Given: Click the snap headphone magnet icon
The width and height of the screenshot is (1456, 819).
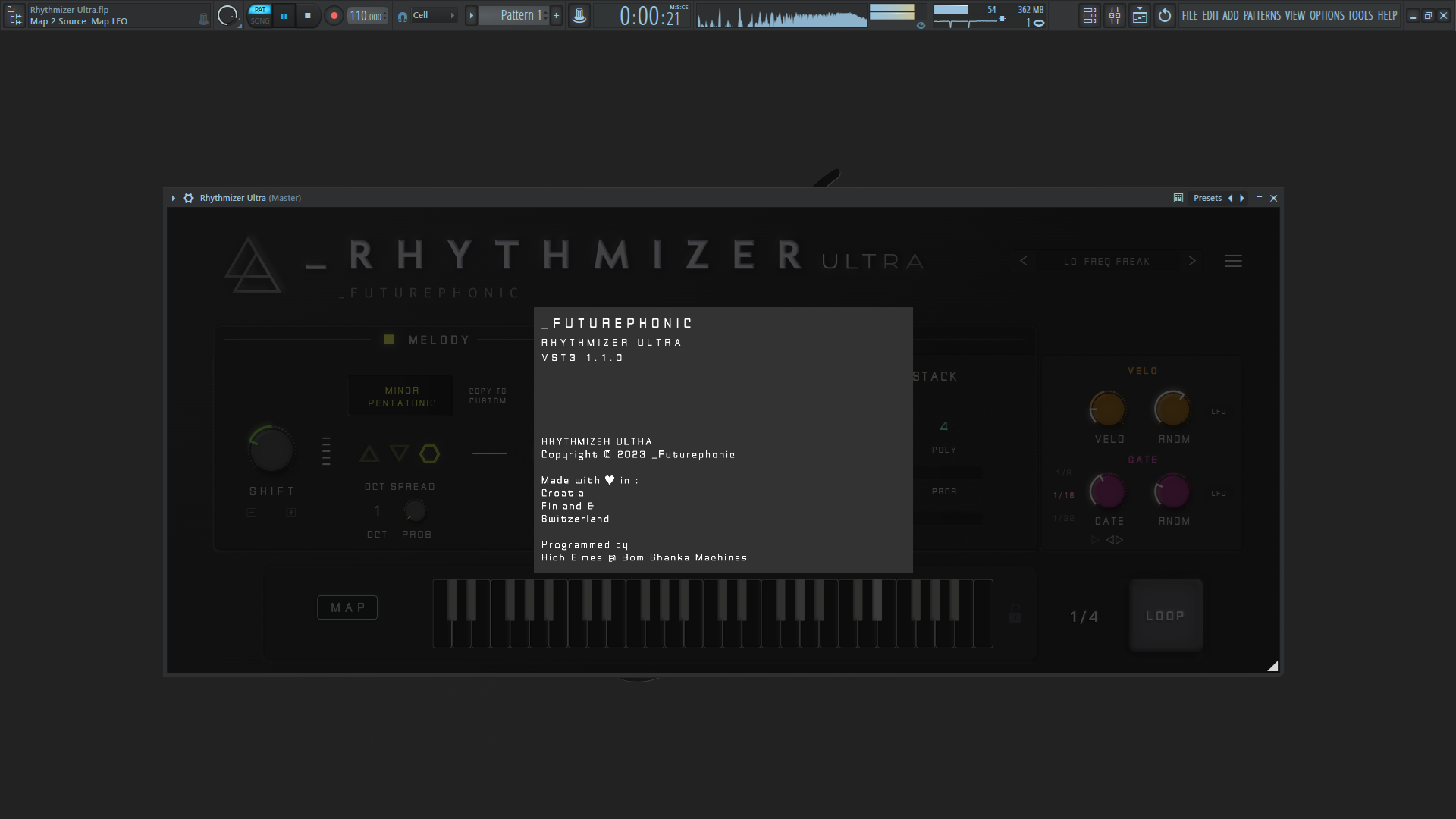Looking at the screenshot, I should point(402,16).
